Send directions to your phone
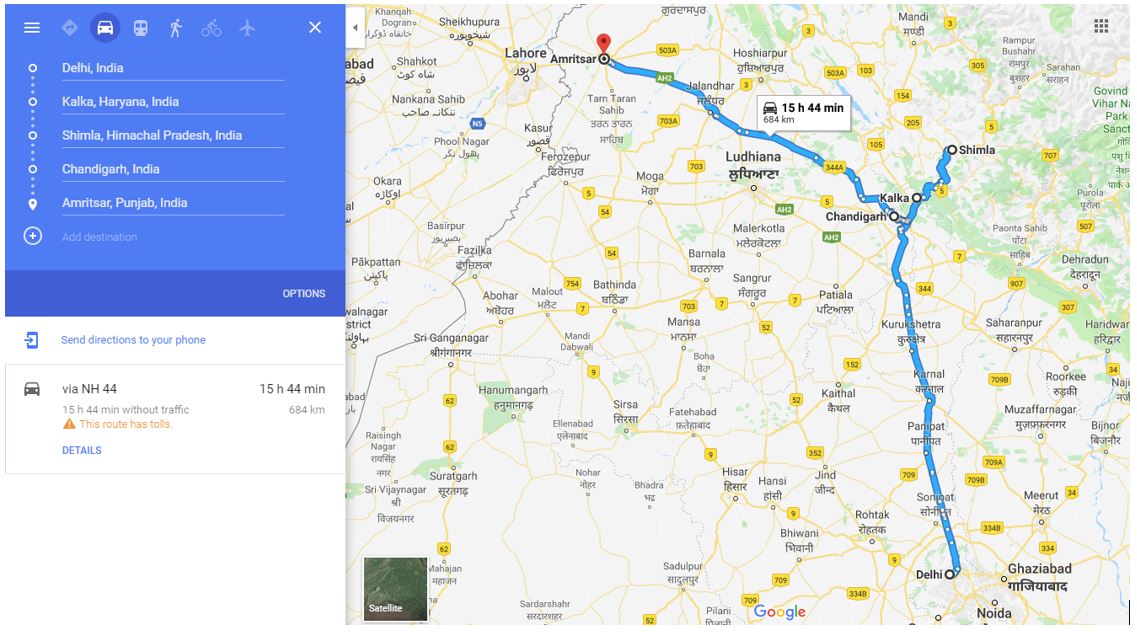This screenshot has height=632, width=1137. (x=133, y=340)
